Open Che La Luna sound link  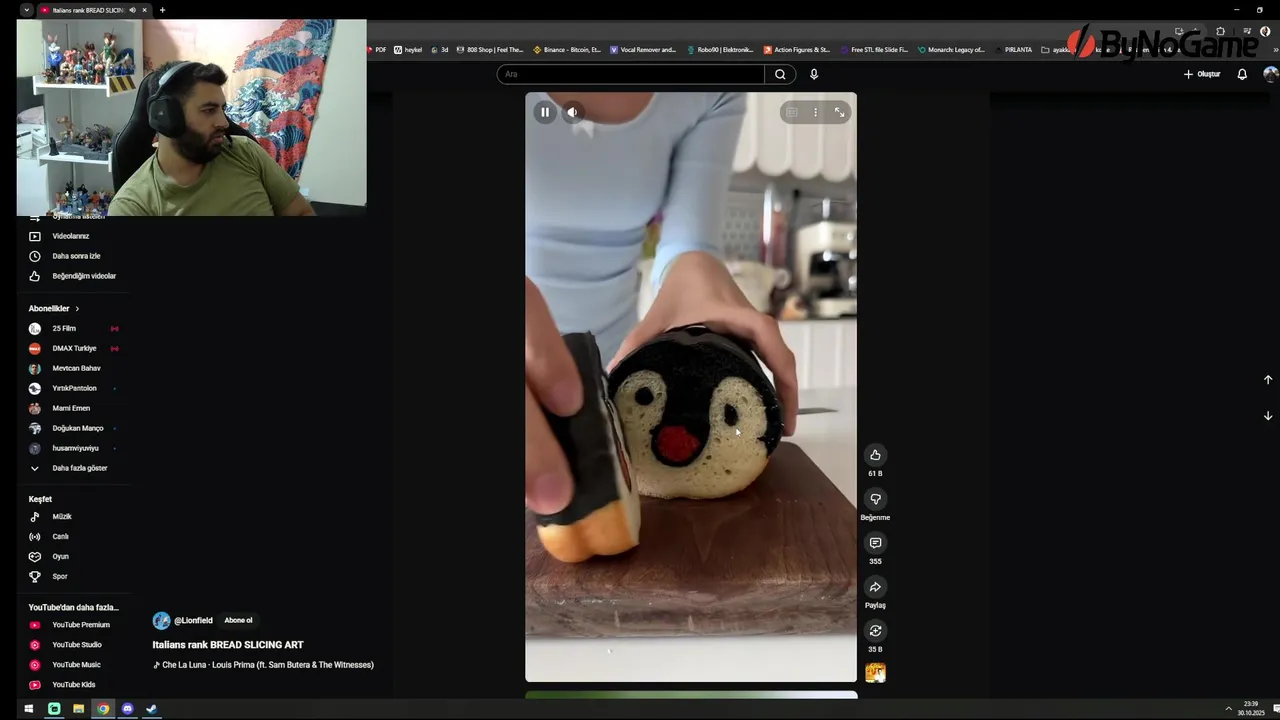pyautogui.click(x=264, y=665)
